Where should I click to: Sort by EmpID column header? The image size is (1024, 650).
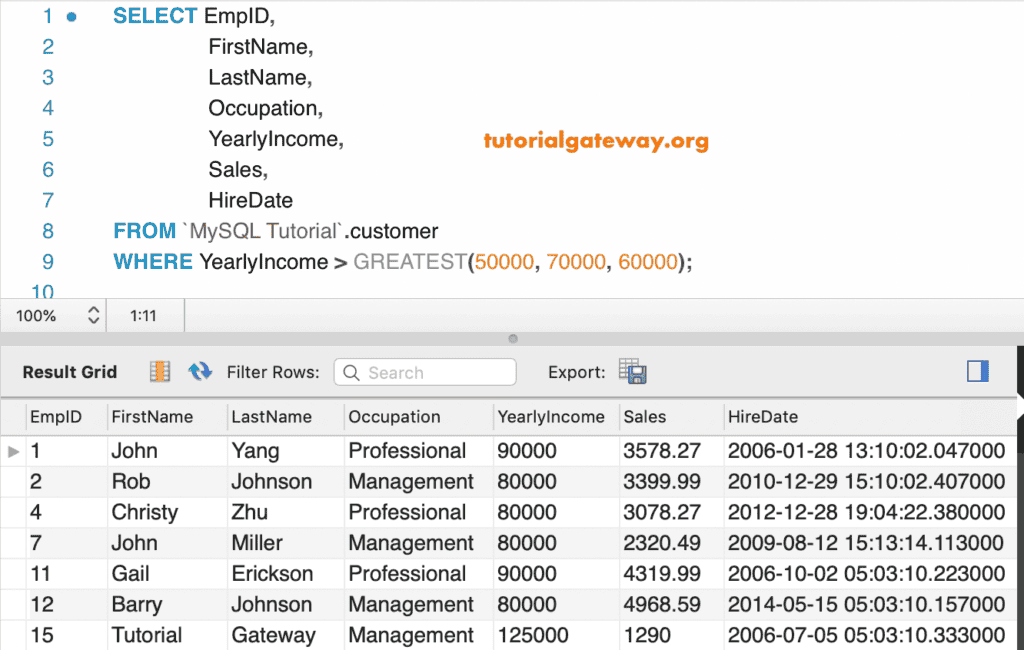(x=56, y=417)
